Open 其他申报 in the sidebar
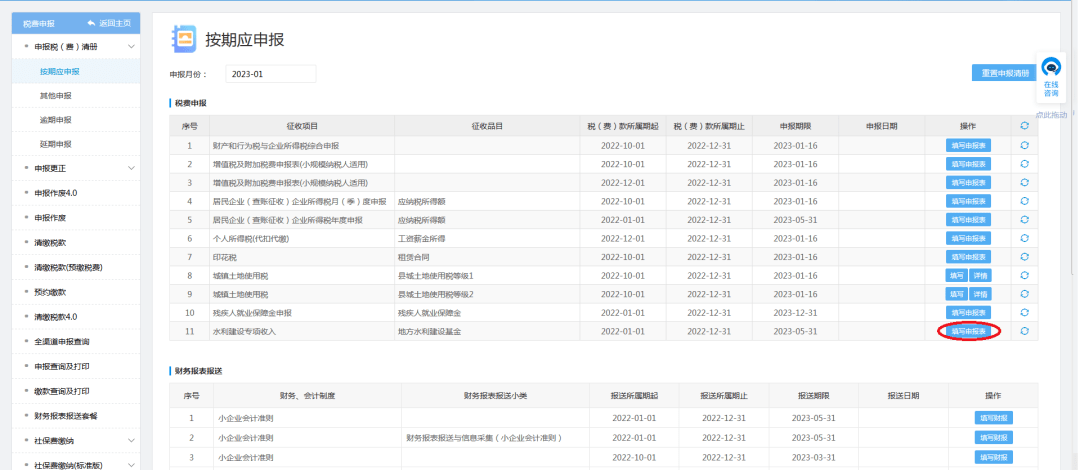The width and height of the screenshot is (1080, 470). tap(55, 96)
